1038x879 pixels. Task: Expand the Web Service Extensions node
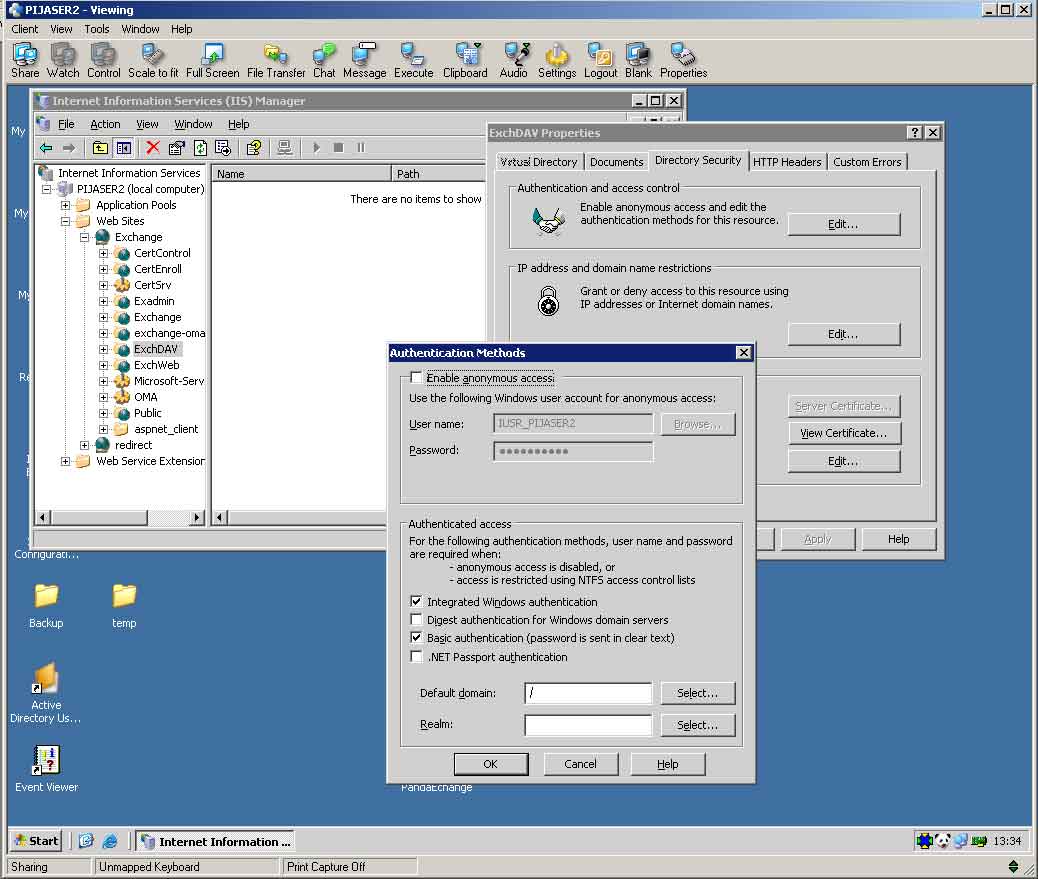(x=66, y=461)
